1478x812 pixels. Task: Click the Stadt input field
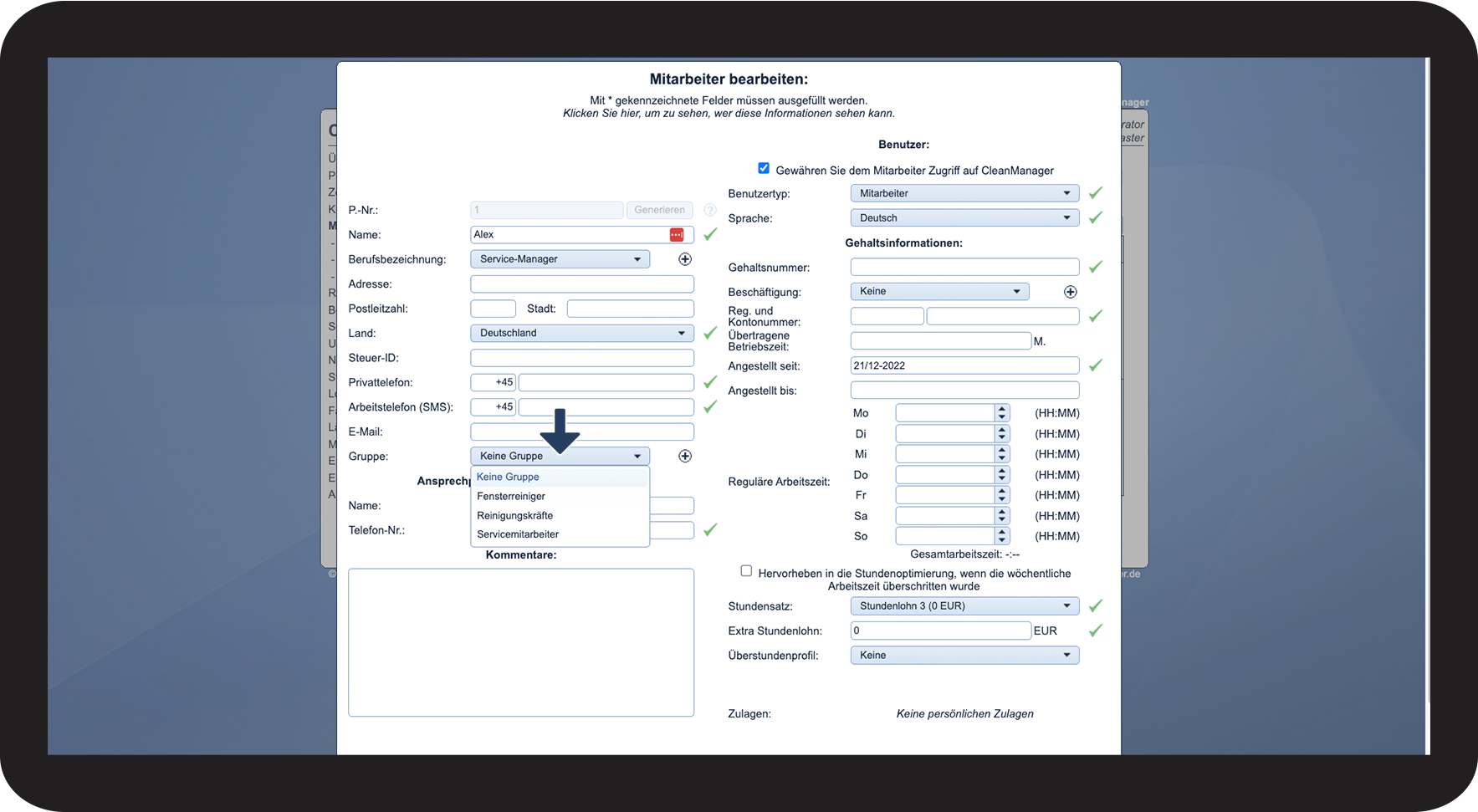click(631, 309)
